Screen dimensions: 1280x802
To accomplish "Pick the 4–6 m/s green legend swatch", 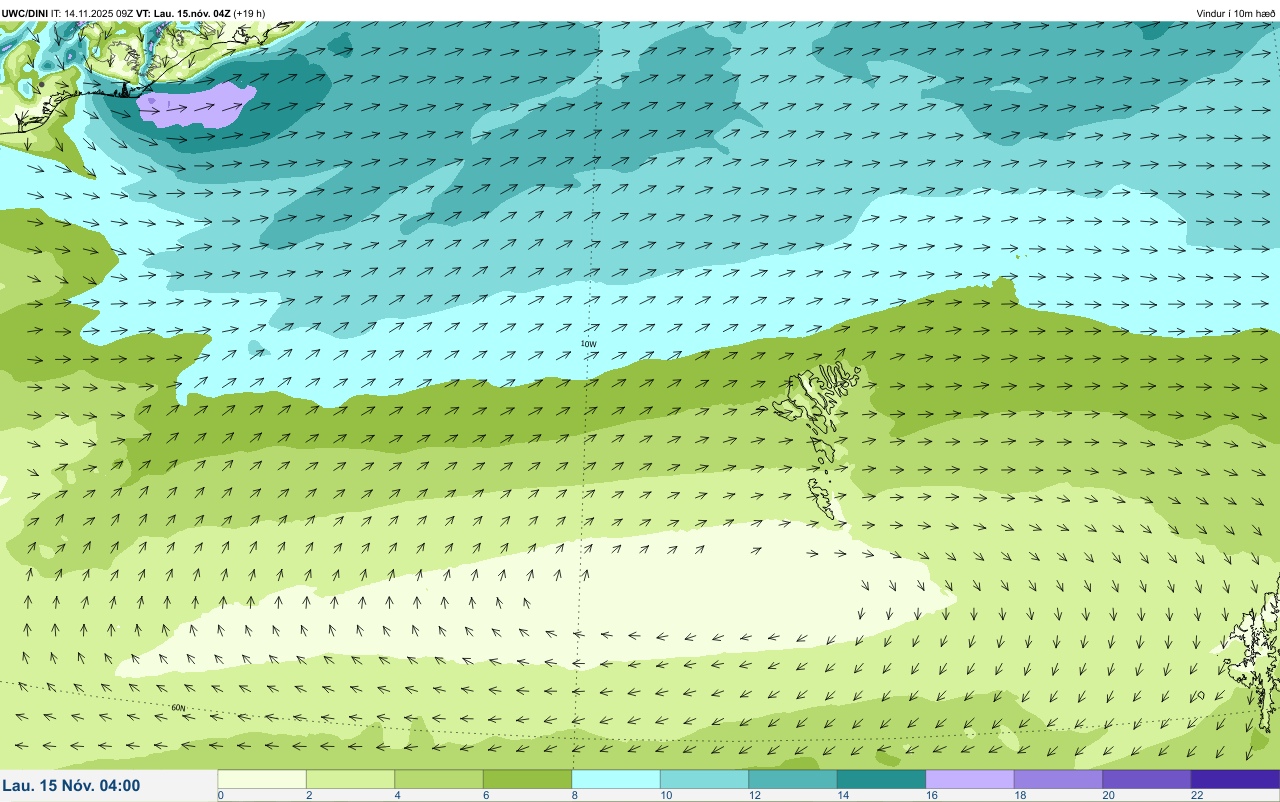I will 439,779.
